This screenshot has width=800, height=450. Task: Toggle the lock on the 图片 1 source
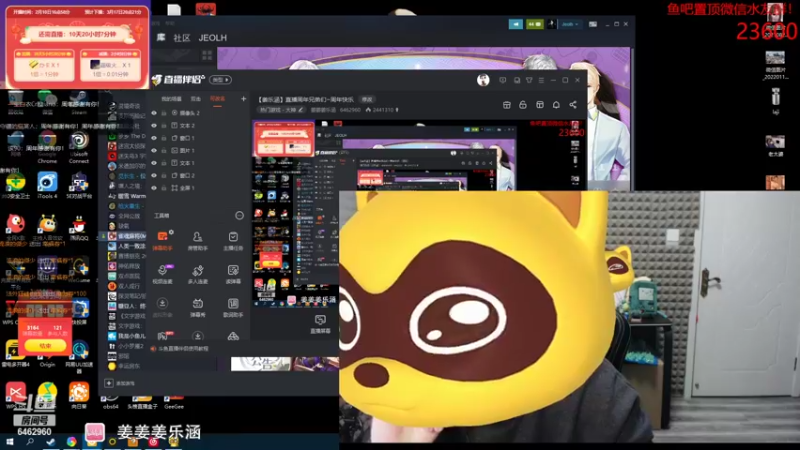point(164,151)
